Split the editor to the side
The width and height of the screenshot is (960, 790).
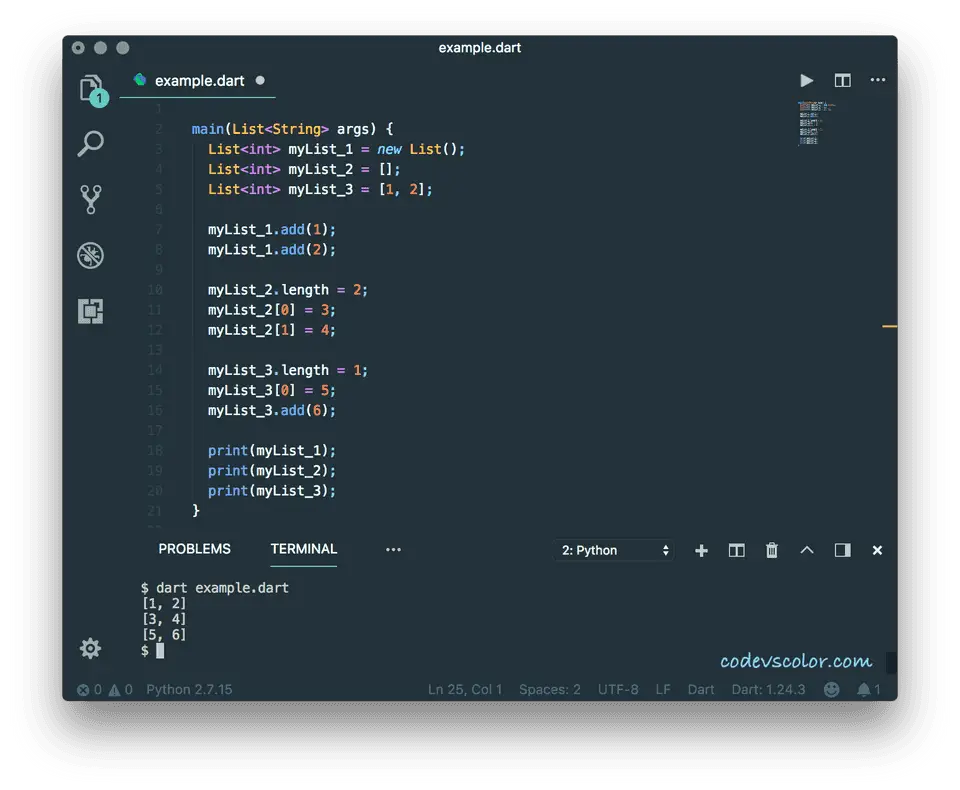coord(842,81)
